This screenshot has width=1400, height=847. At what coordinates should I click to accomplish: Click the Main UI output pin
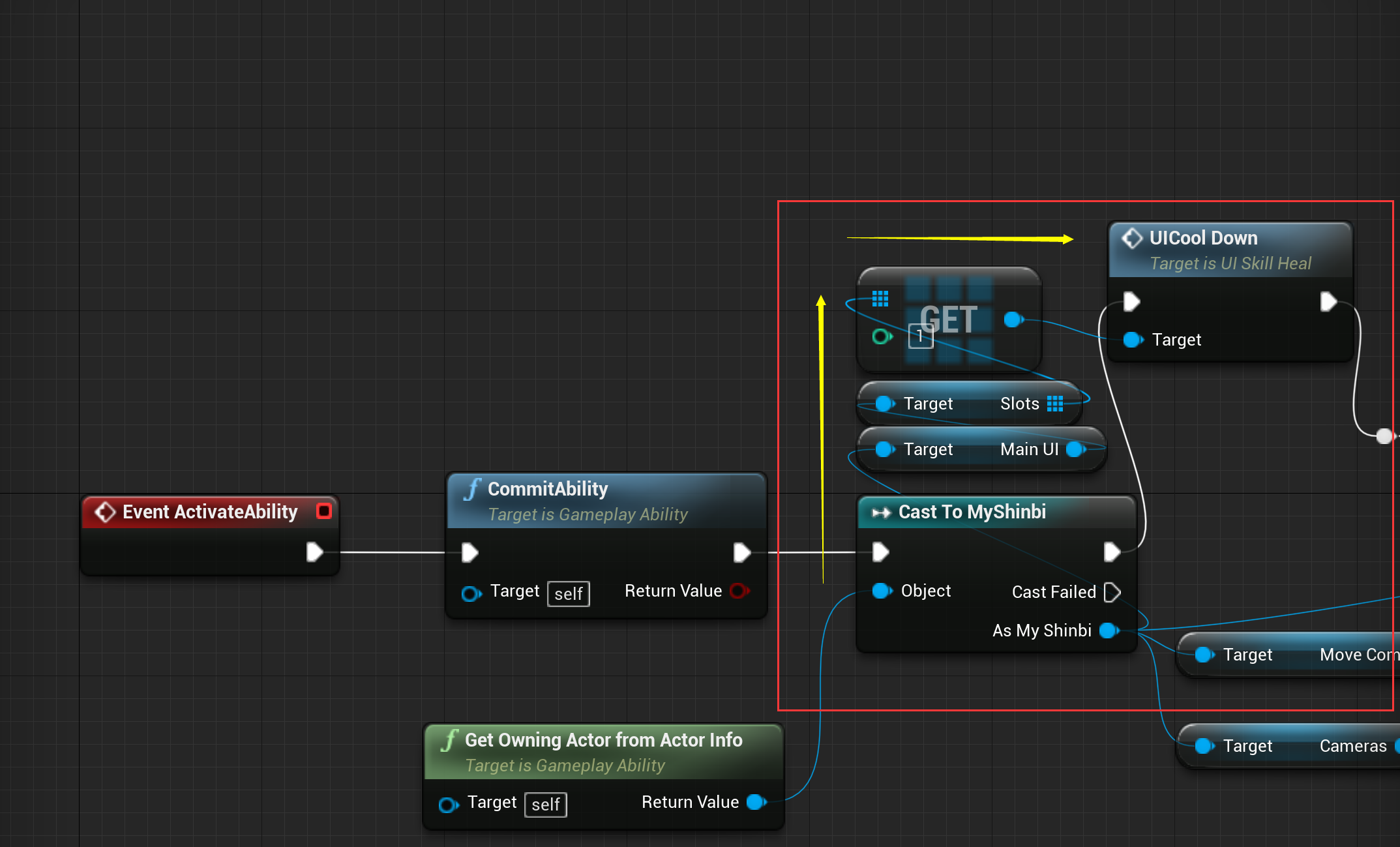tap(1074, 449)
